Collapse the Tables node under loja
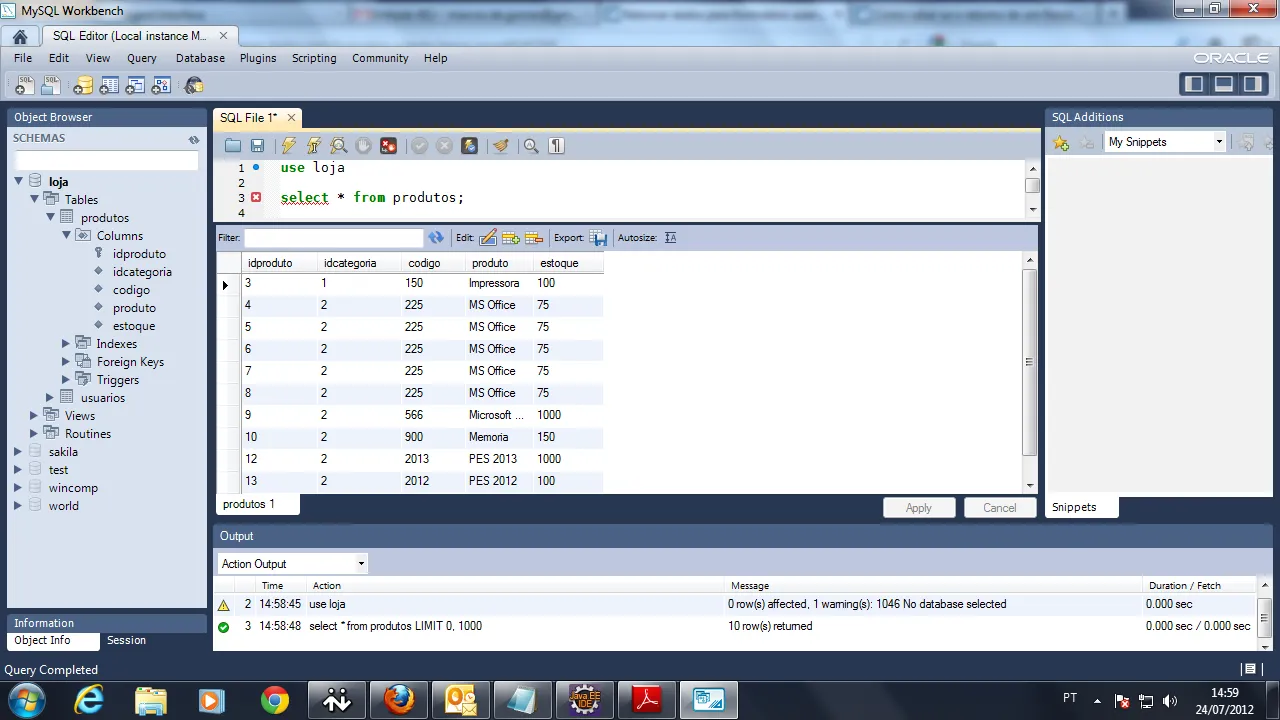Viewport: 1280px width, 720px height. click(x=34, y=199)
